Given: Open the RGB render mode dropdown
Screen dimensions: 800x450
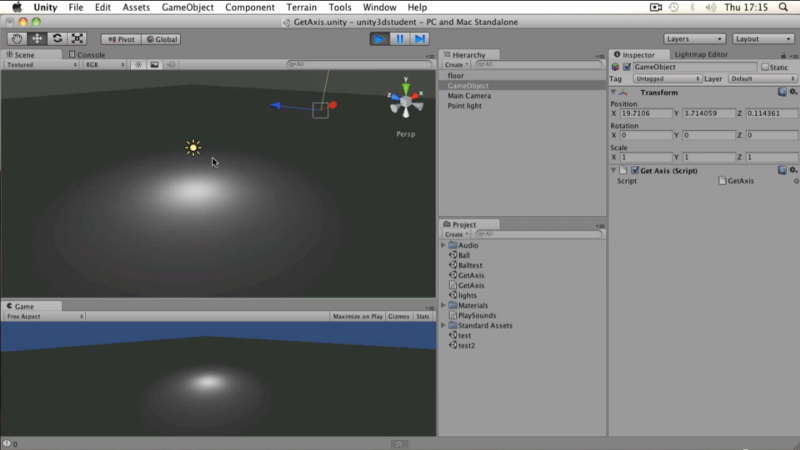Looking at the screenshot, I should point(105,65).
